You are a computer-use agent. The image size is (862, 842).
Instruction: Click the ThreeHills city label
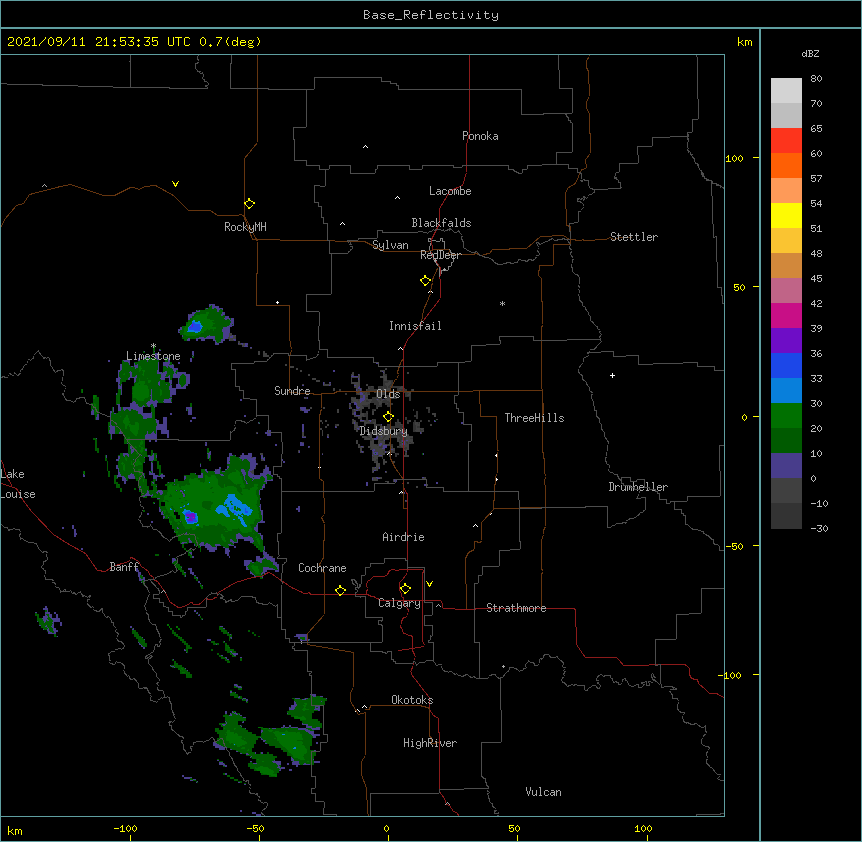click(534, 418)
